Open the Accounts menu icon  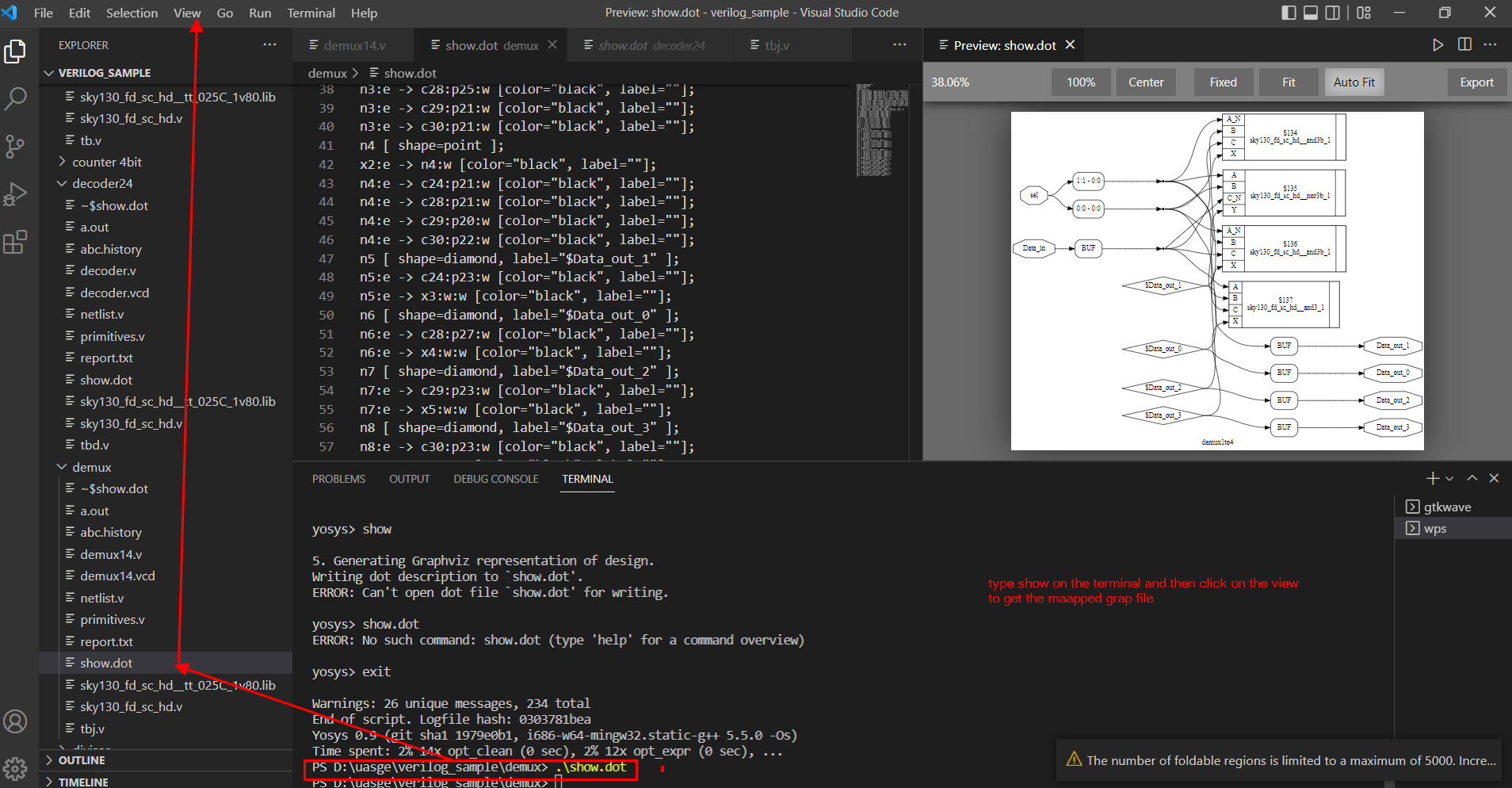[x=15, y=721]
